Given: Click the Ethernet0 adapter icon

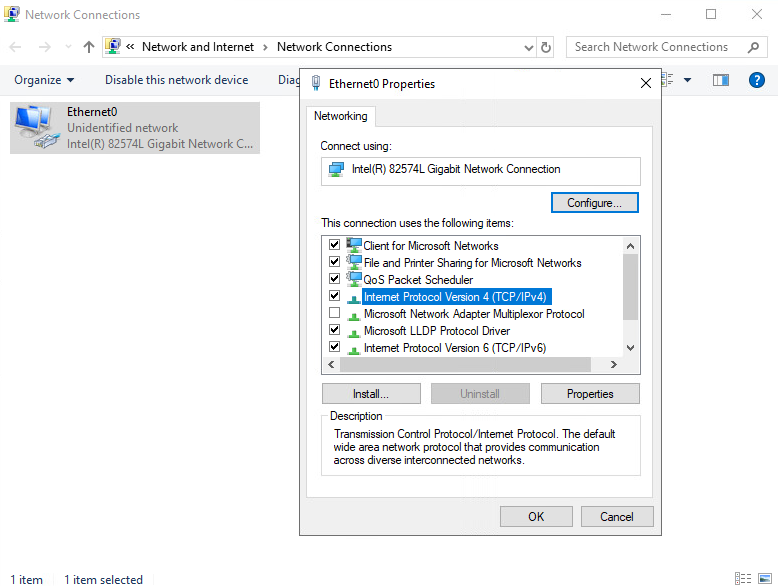Looking at the screenshot, I should [x=37, y=127].
